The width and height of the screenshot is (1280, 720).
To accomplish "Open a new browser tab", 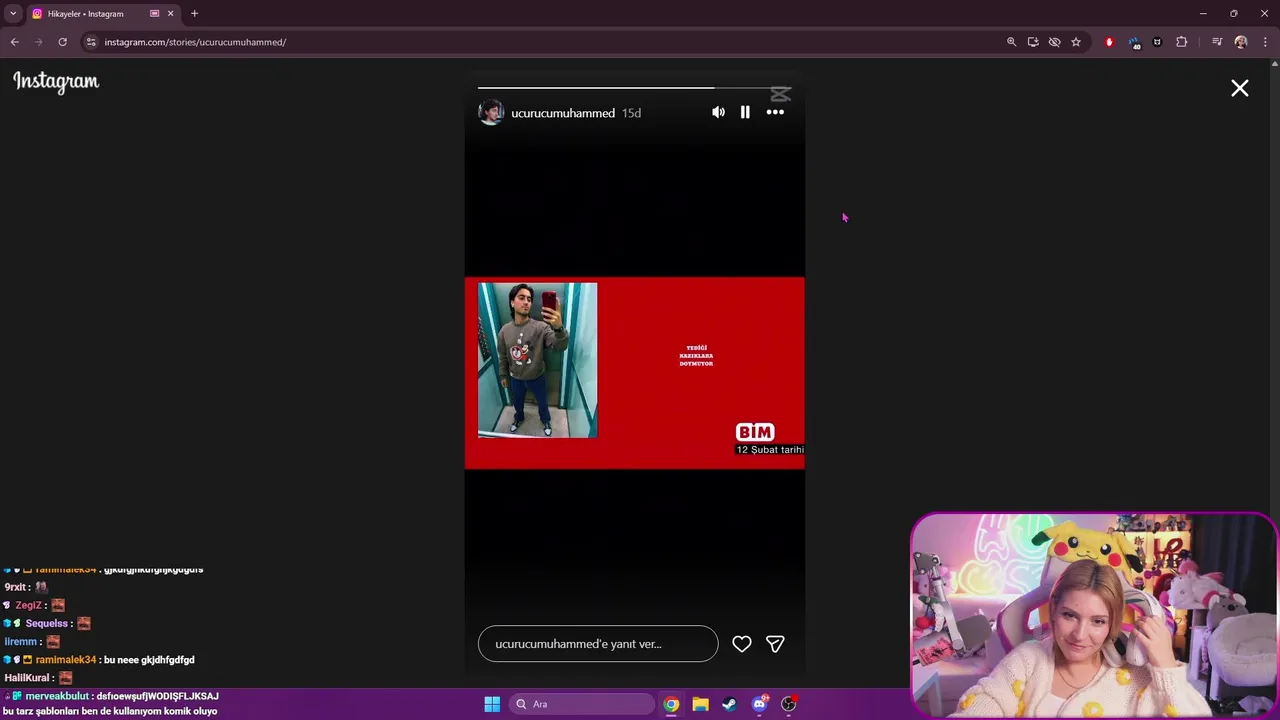I will coord(194,14).
